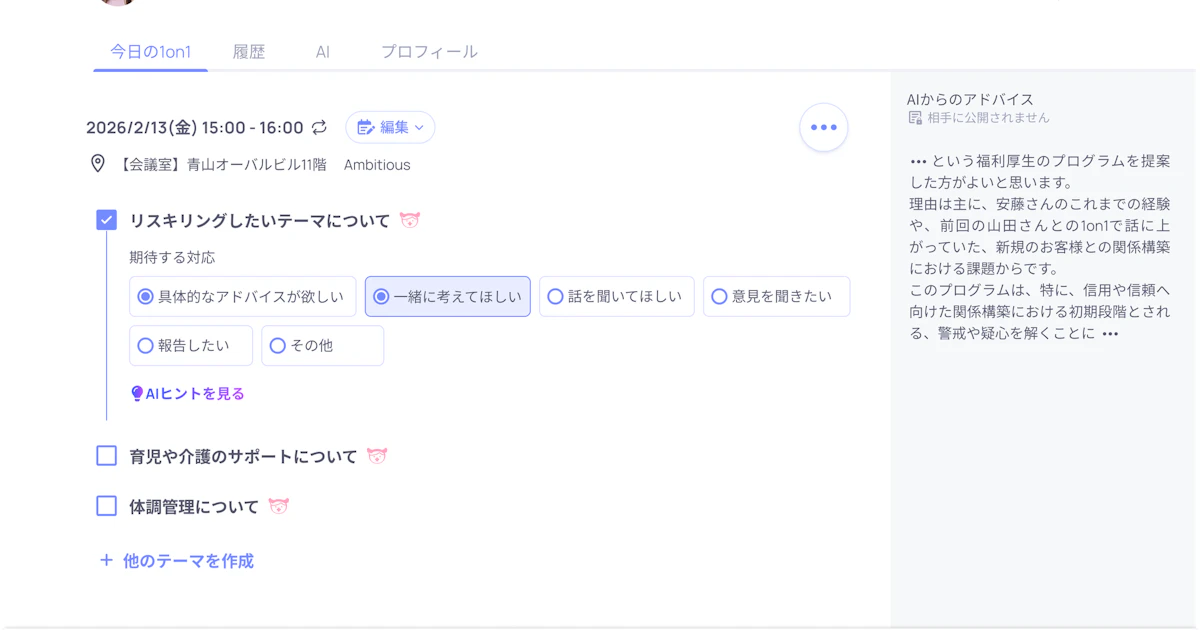Image resolution: width=1200 pixels, height=630 pixels.
Task: Uncheck the リスキリングしたいテーマについて checkbox
Action: tap(107, 220)
